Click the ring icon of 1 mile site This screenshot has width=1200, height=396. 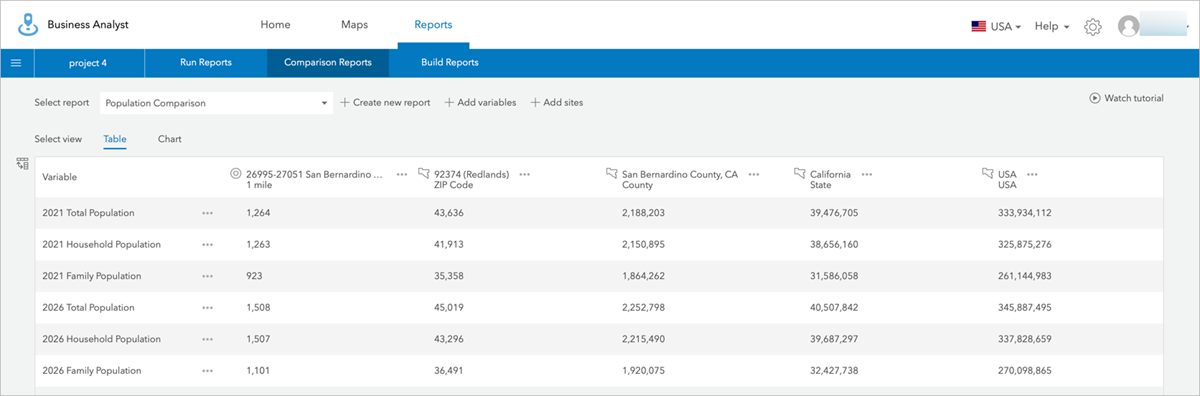click(x=236, y=173)
